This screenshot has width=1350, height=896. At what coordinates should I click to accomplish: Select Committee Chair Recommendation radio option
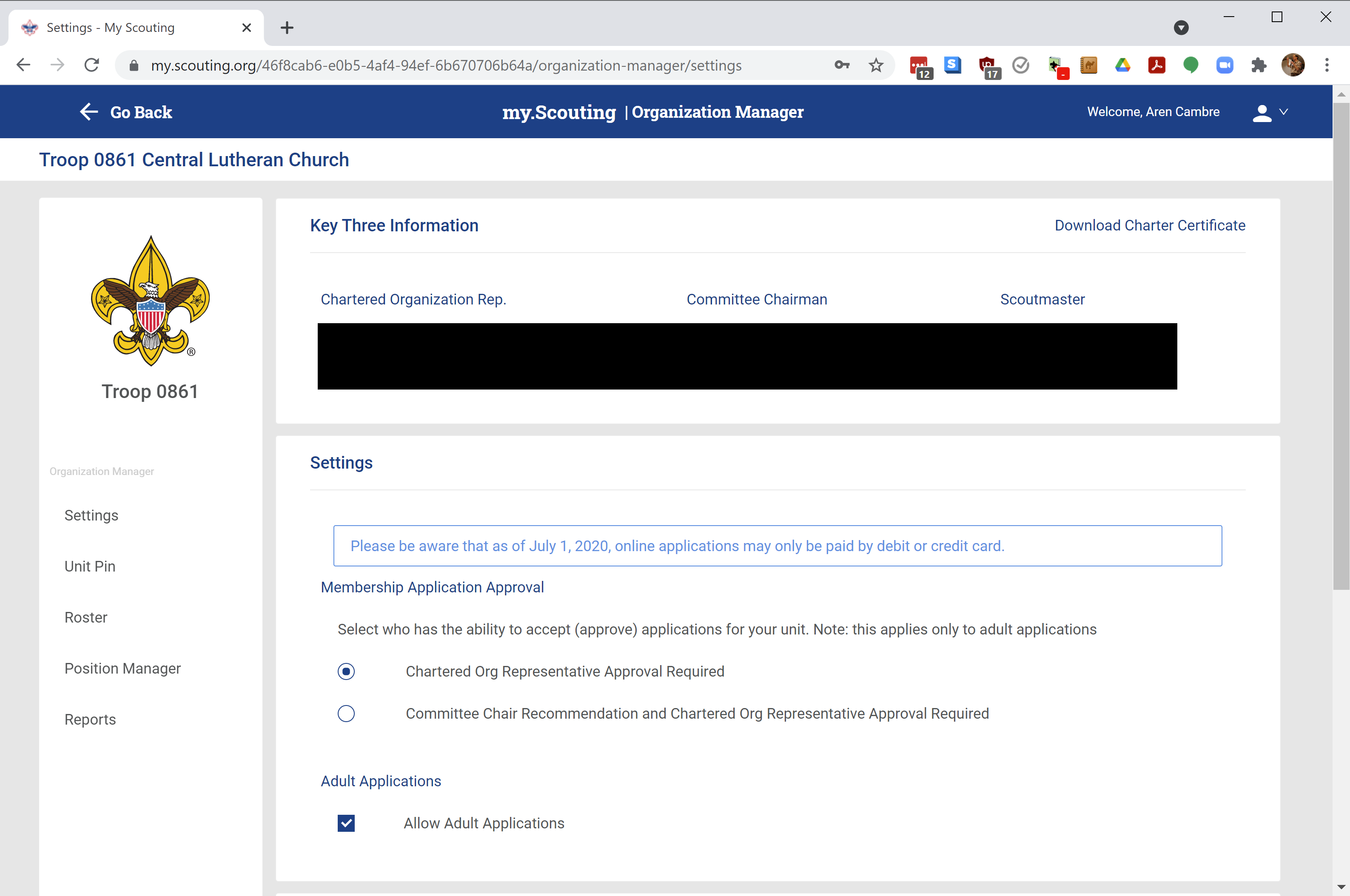click(x=346, y=714)
